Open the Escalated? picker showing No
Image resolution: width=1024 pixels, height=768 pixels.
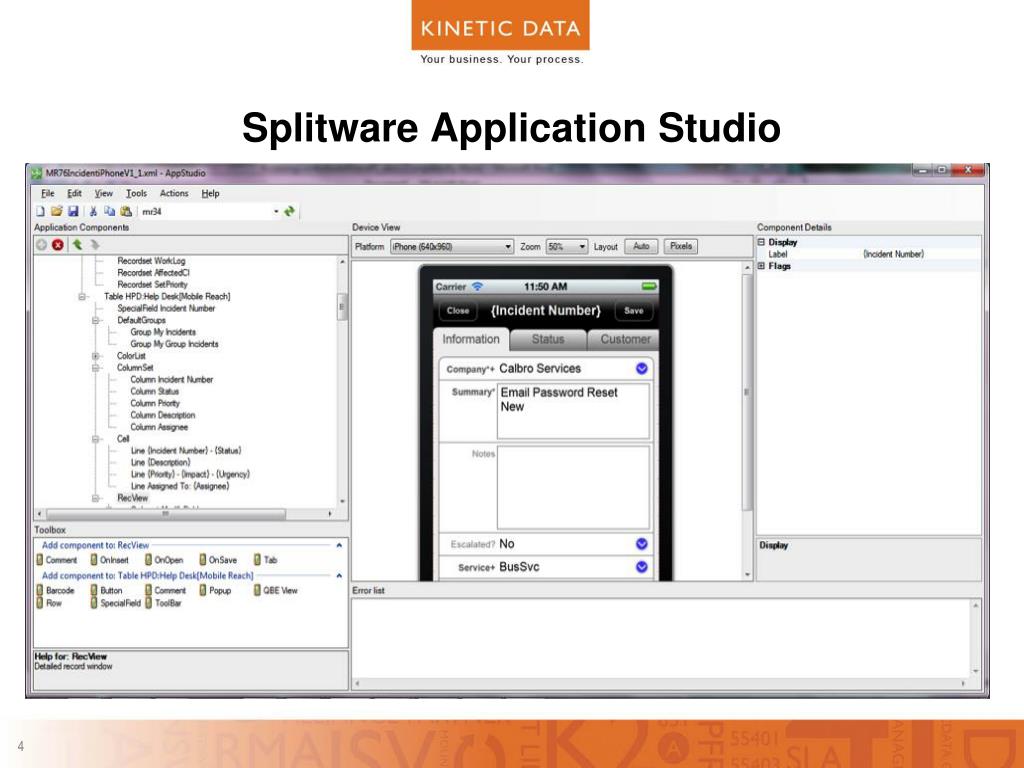click(x=642, y=544)
